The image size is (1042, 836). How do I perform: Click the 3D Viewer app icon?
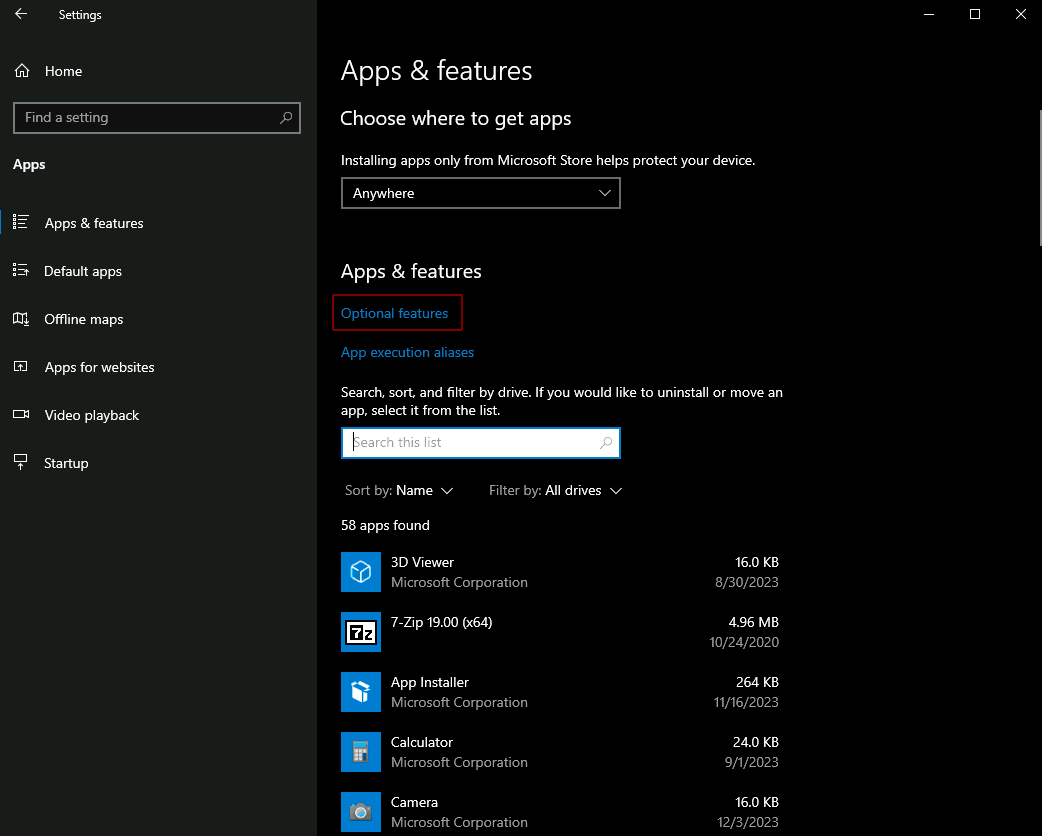click(361, 572)
